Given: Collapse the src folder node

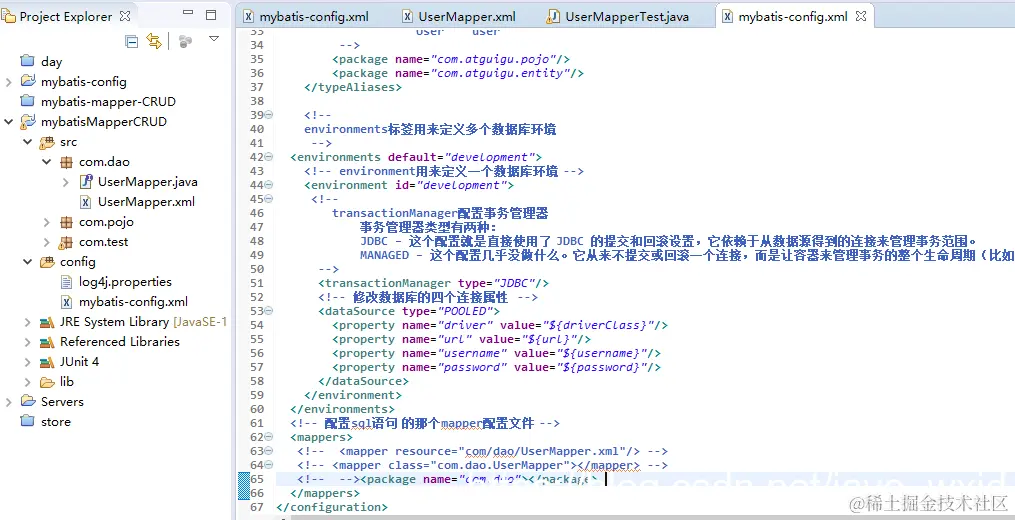Looking at the screenshot, I should click(27, 141).
